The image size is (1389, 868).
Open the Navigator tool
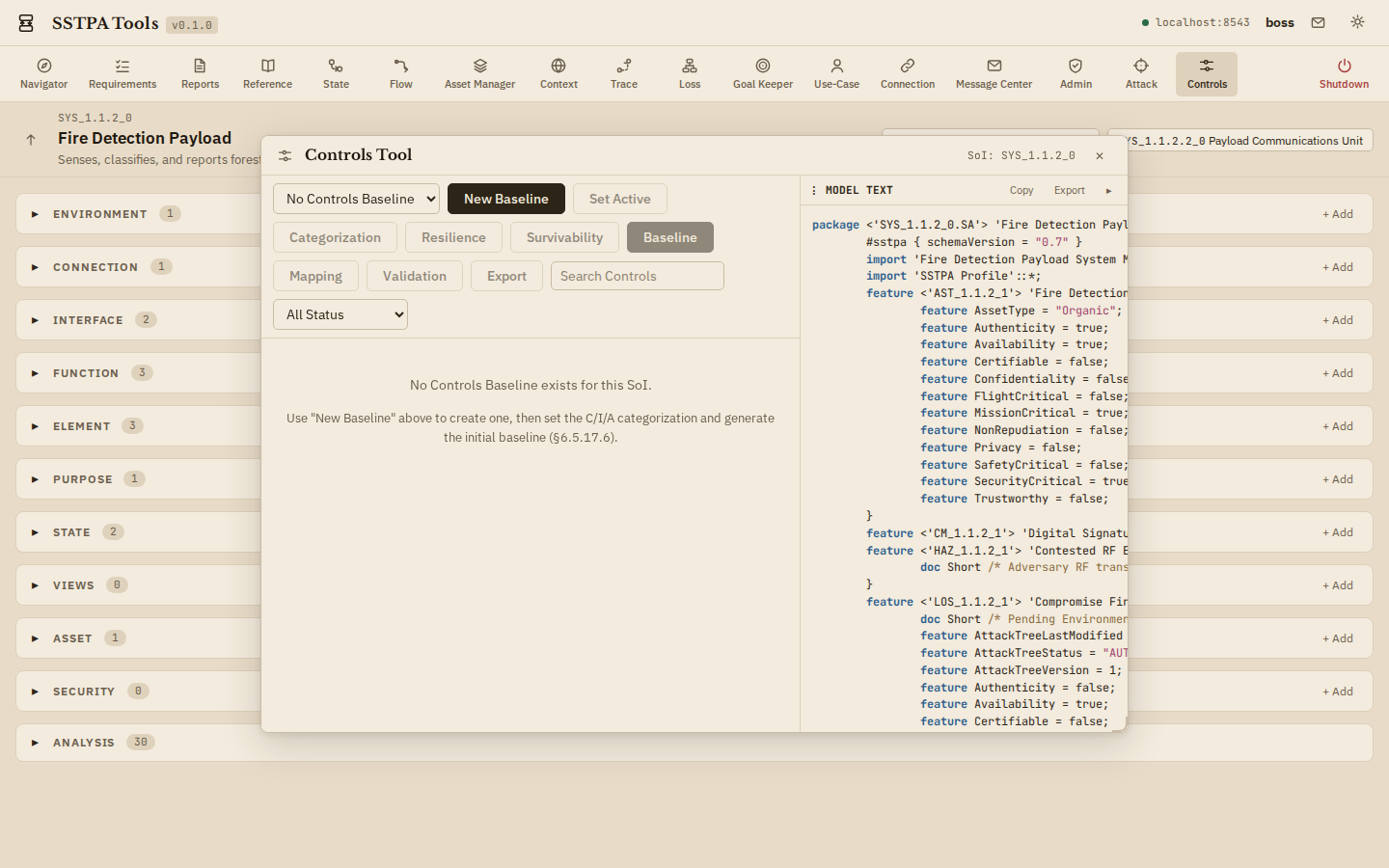click(x=44, y=74)
